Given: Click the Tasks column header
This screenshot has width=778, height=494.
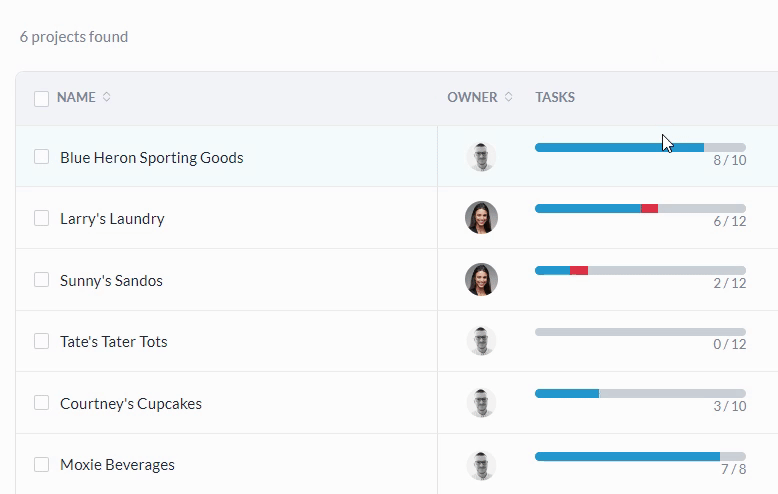Looking at the screenshot, I should [555, 97].
